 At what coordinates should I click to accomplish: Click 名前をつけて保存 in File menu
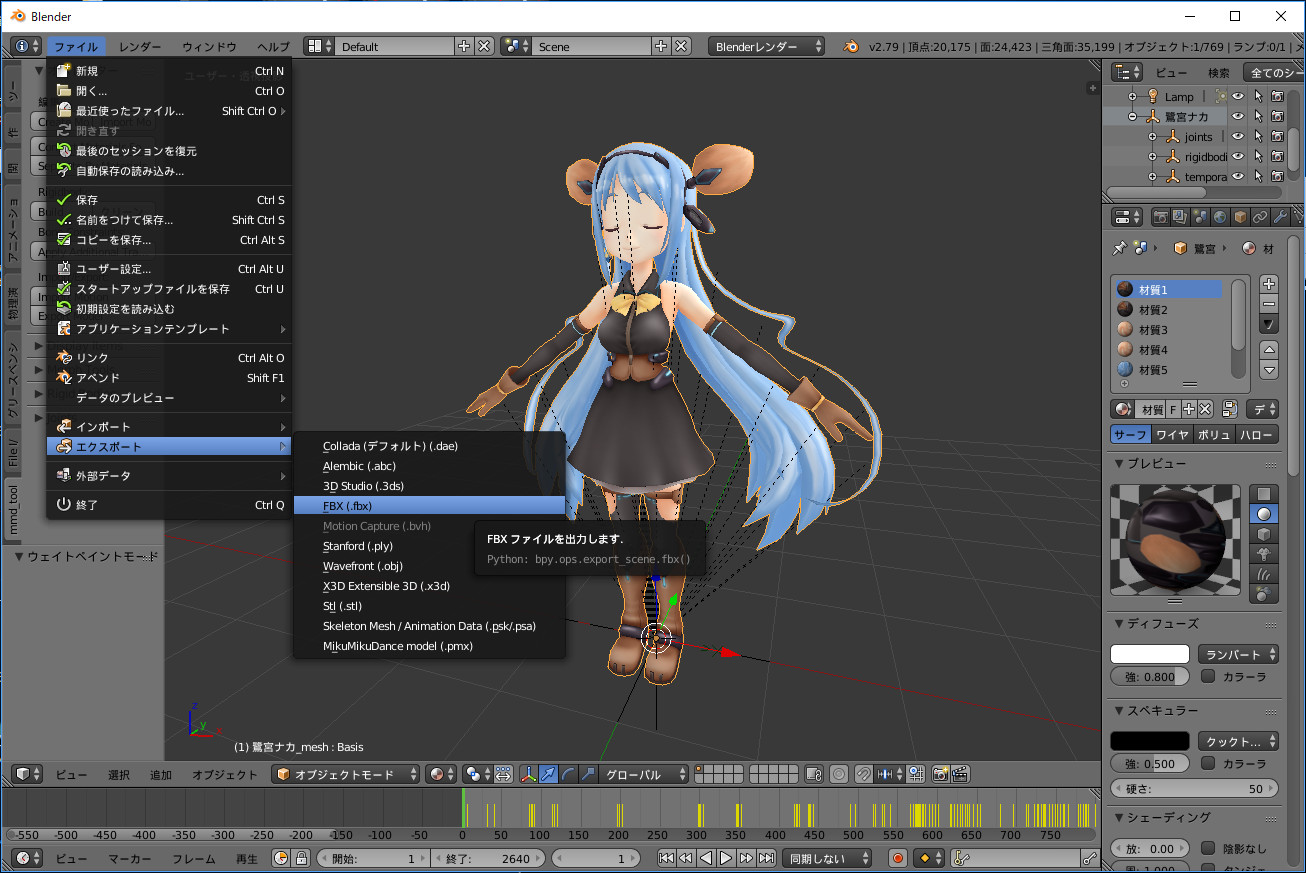click(169, 220)
